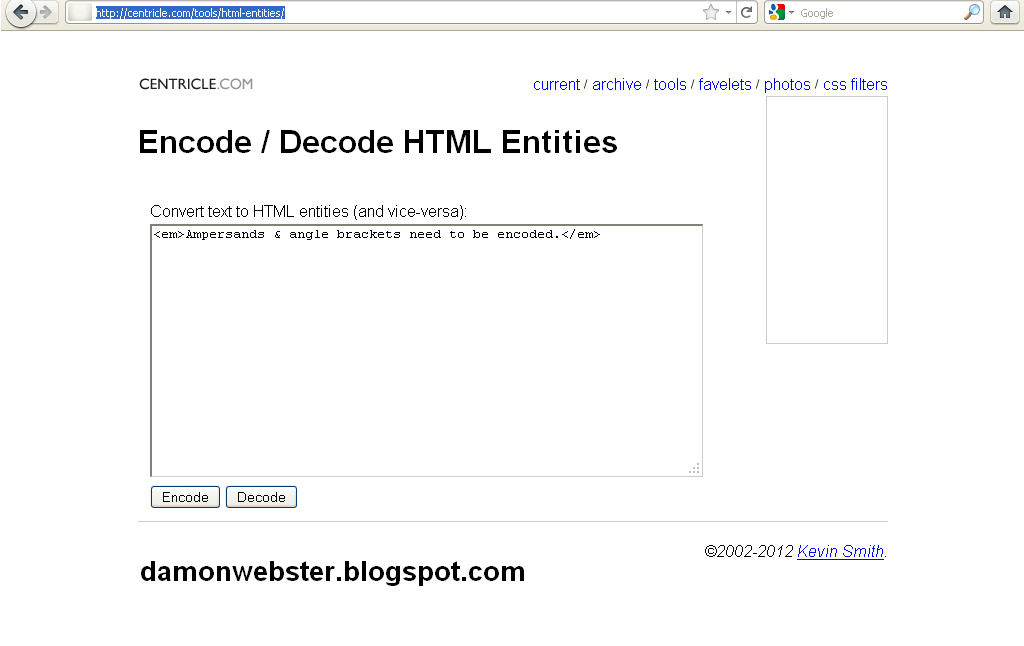
Task: Click the favicon in the address bar
Action: click(x=77, y=13)
